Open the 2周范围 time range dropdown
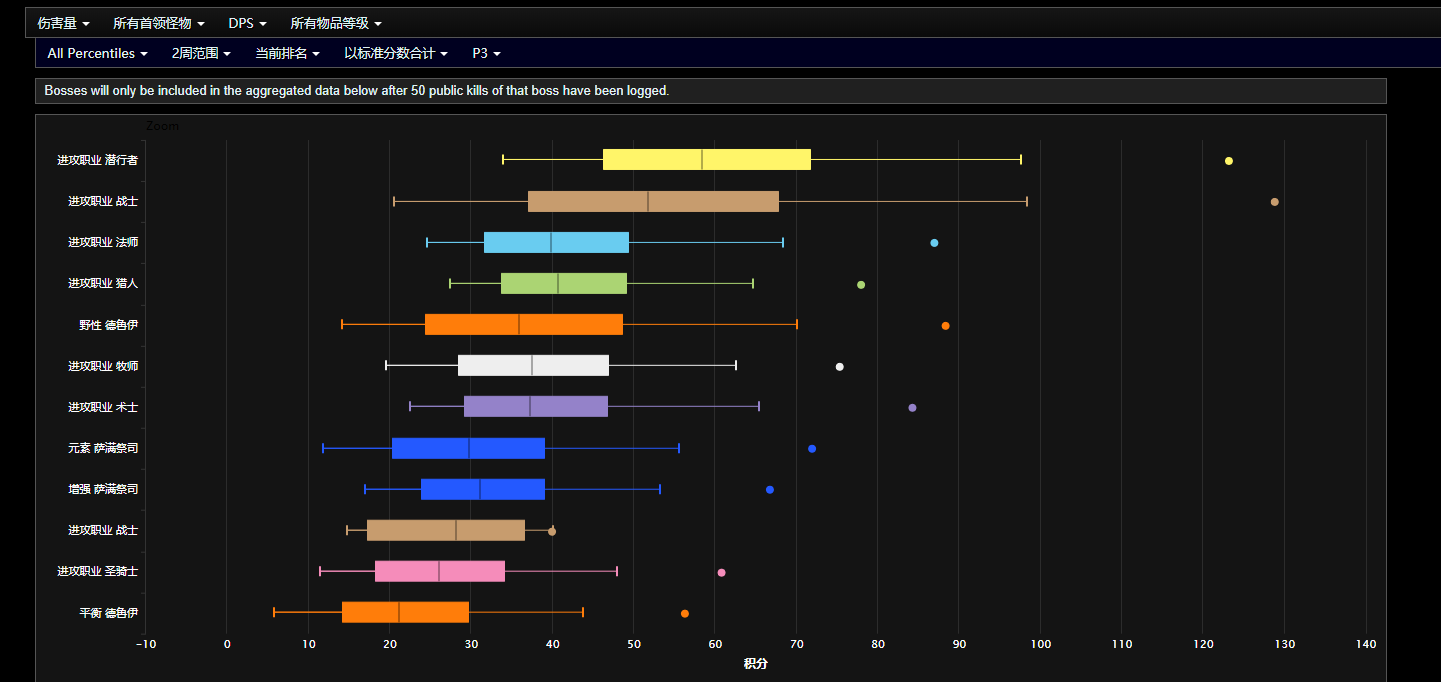The height and width of the screenshot is (682, 1441). click(x=201, y=53)
